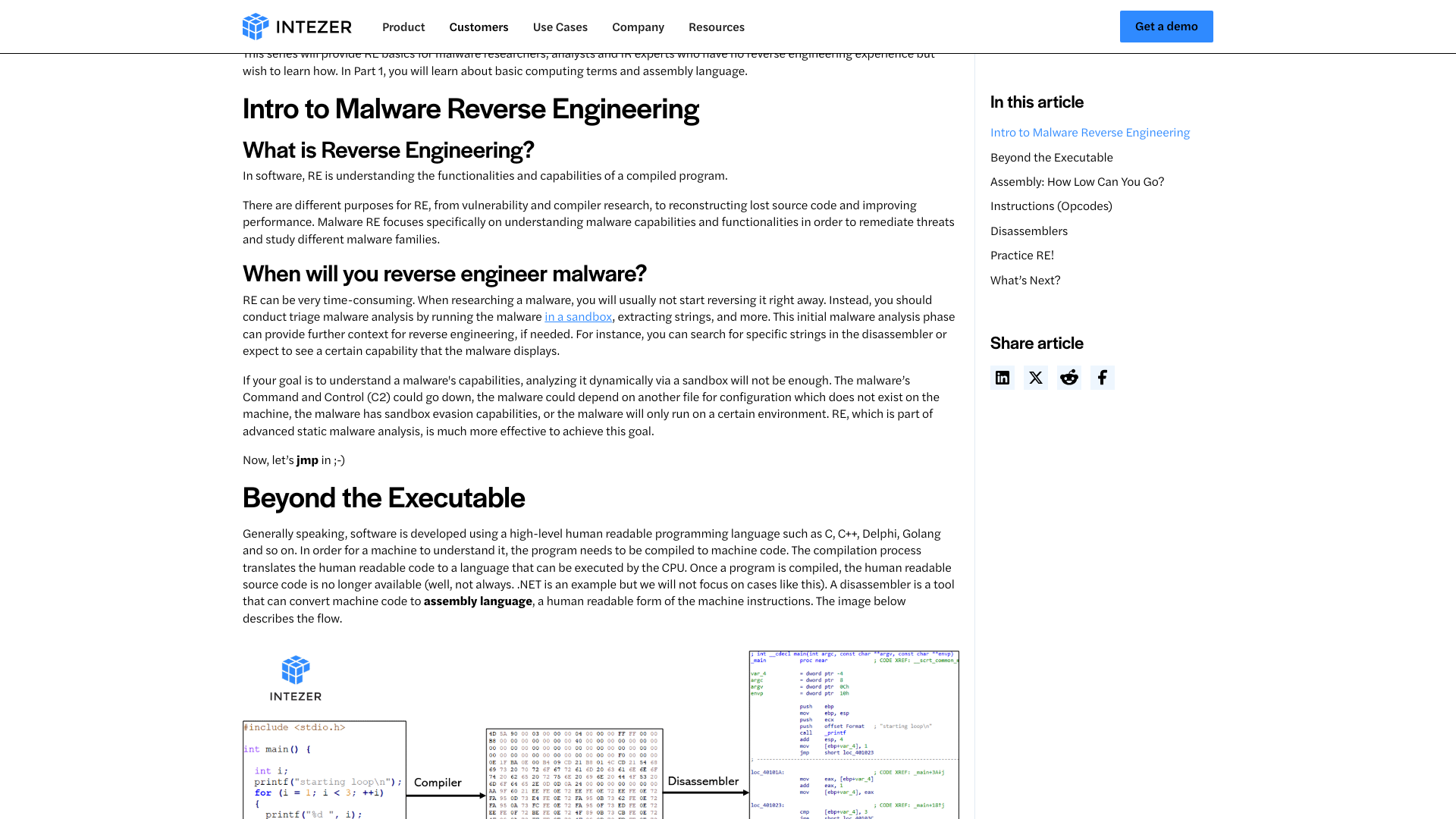Viewport: 1456px width, 819px height.
Task: Go to Assembly: How Low Can You Go?
Action: tap(1077, 182)
